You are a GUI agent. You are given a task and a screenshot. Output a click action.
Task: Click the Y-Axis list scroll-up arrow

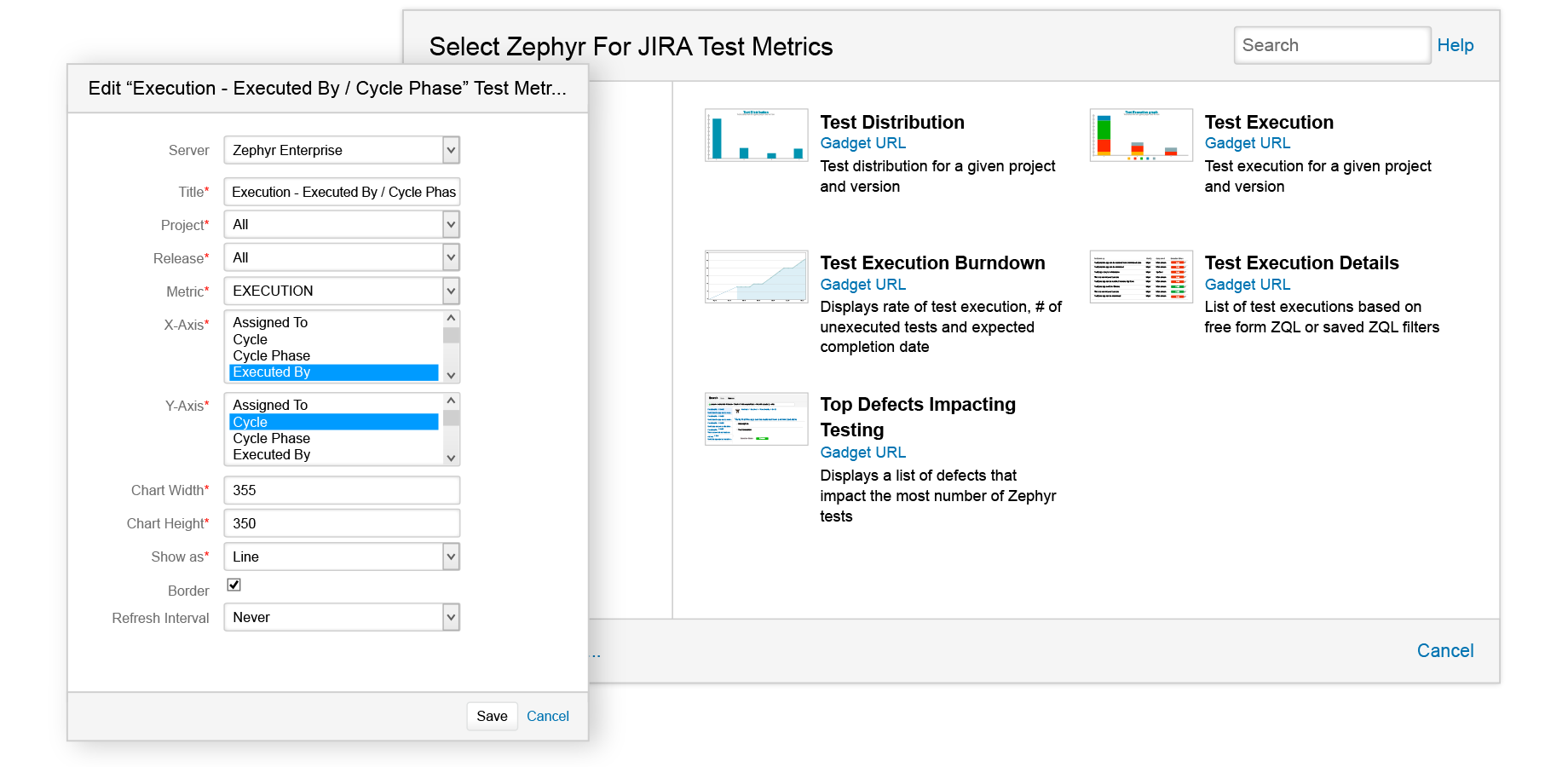(x=452, y=401)
